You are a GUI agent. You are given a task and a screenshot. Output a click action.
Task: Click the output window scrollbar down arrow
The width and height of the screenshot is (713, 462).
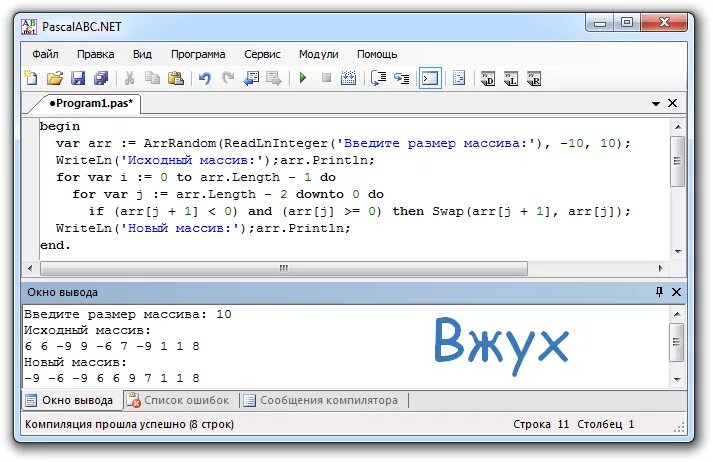click(677, 379)
